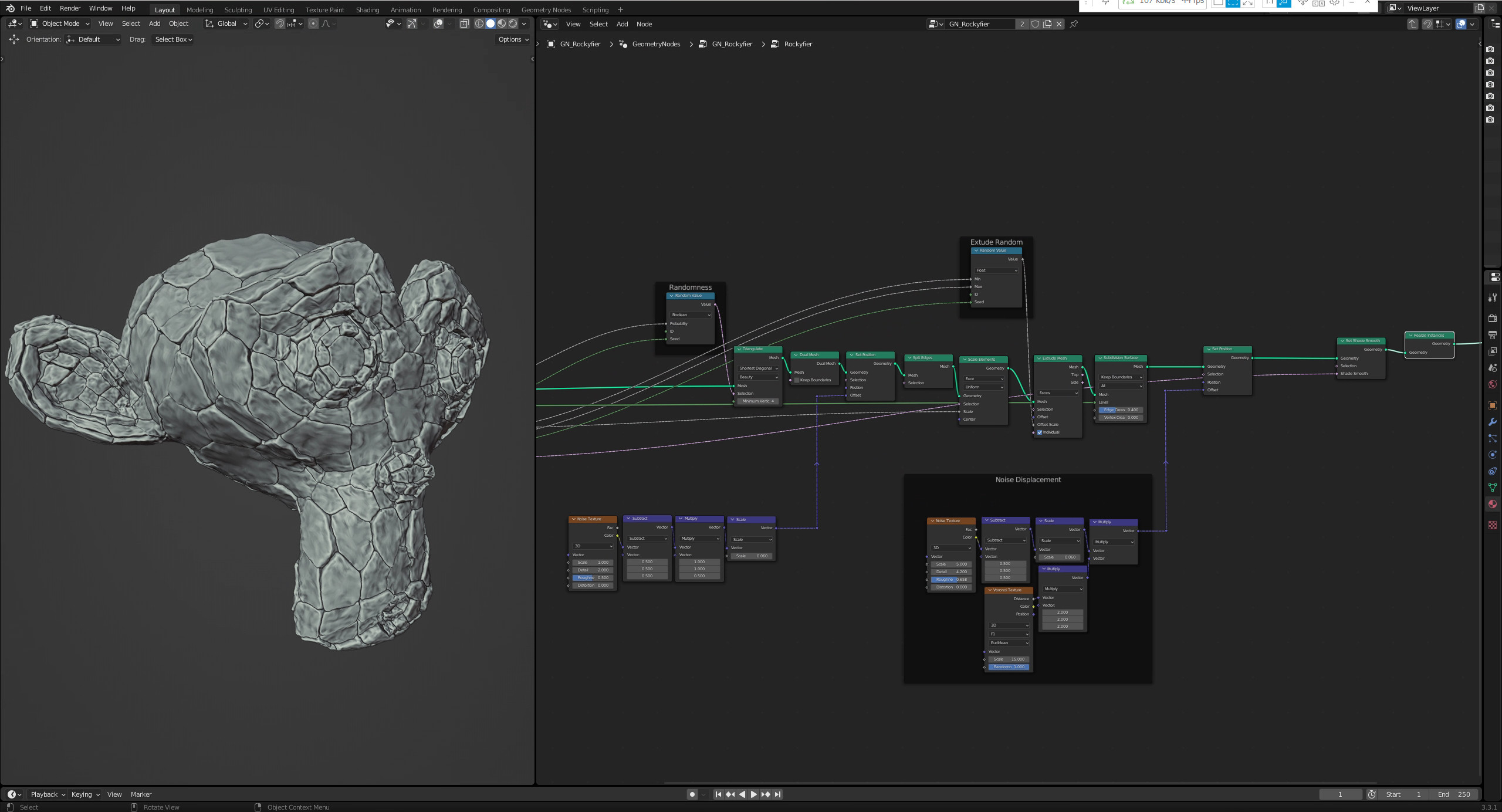Toggle proportional editing in viewport
Viewport: 1502px width, 812px height.
click(313, 23)
